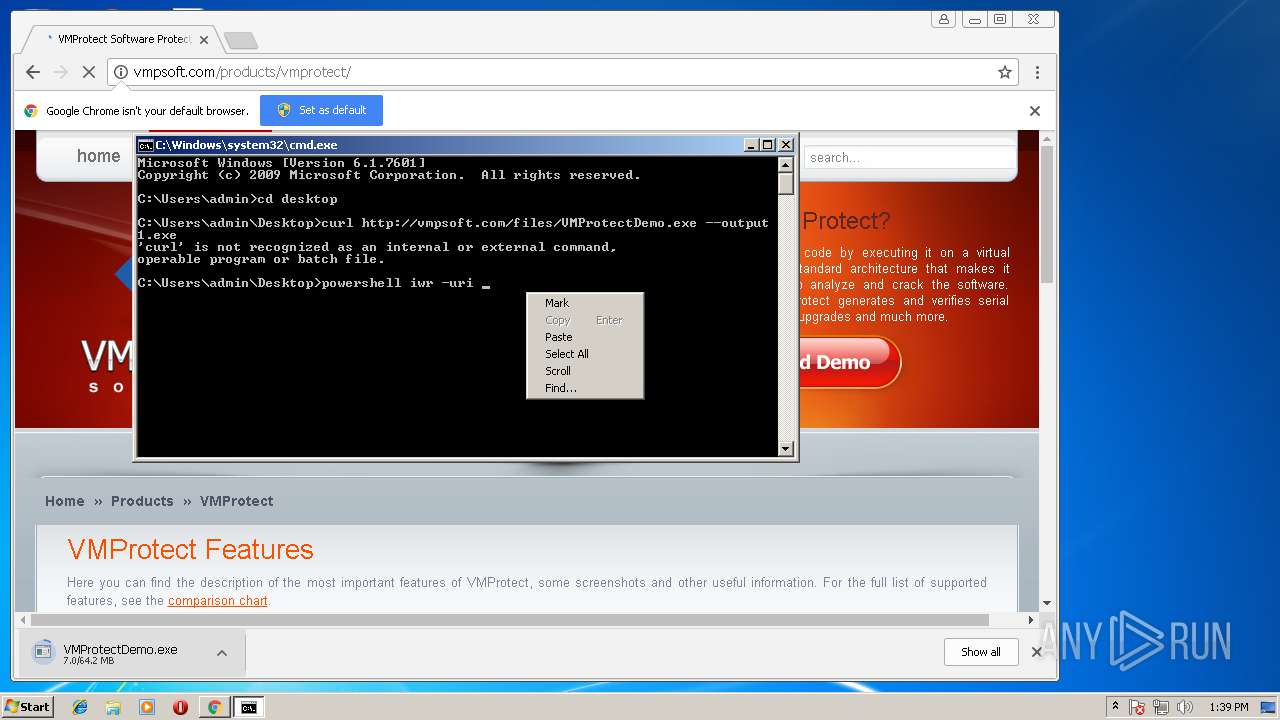Click the Show all downloads button

tap(981, 652)
